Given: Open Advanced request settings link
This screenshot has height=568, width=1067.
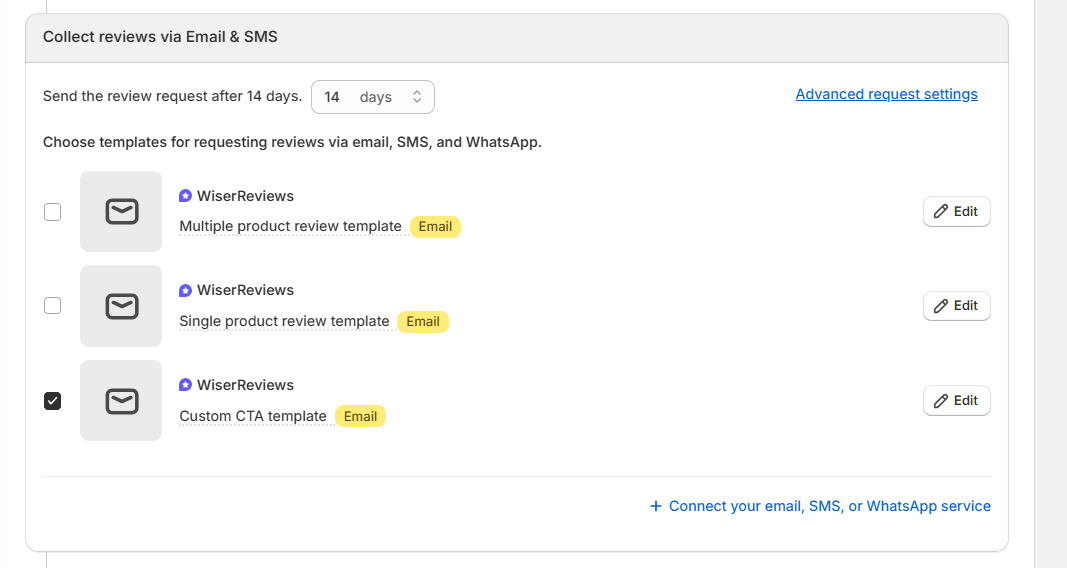Looking at the screenshot, I should click(x=886, y=94).
